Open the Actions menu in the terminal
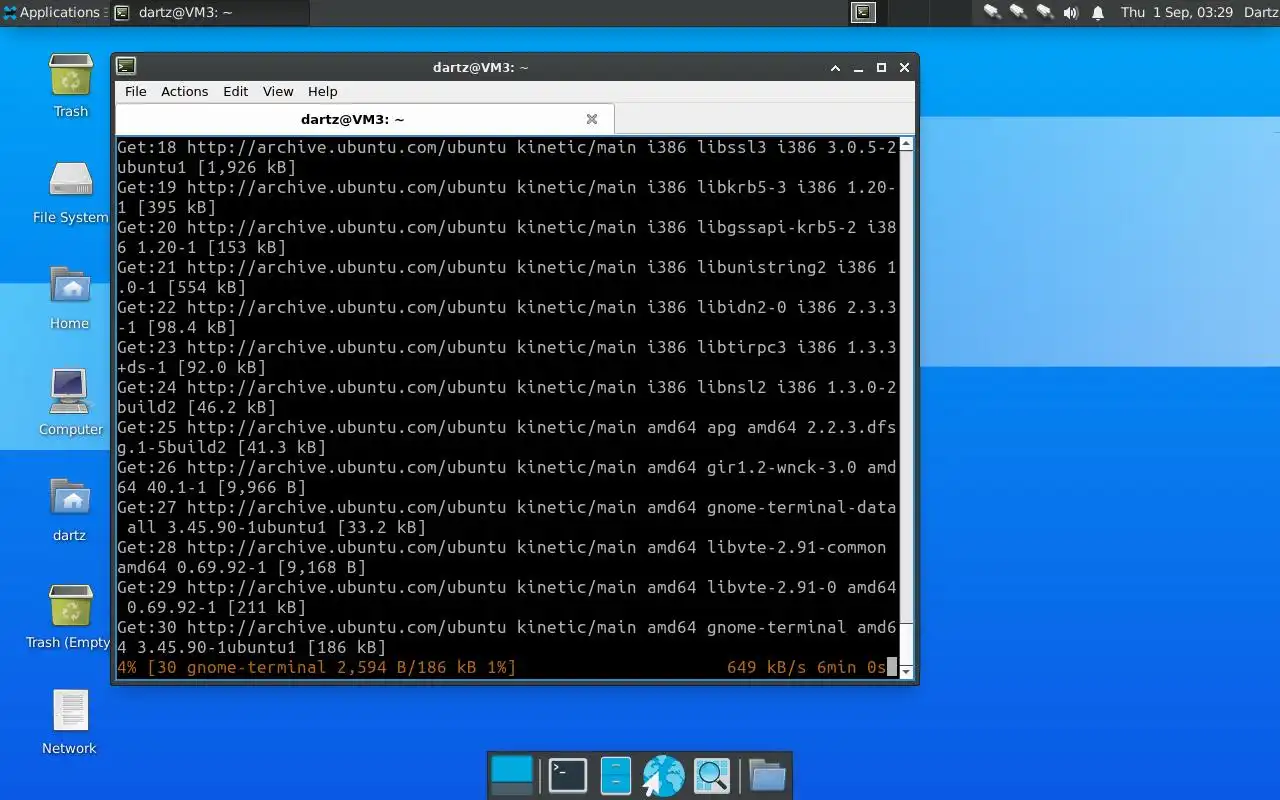The height and width of the screenshot is (800, 1280). coord(185,91)
